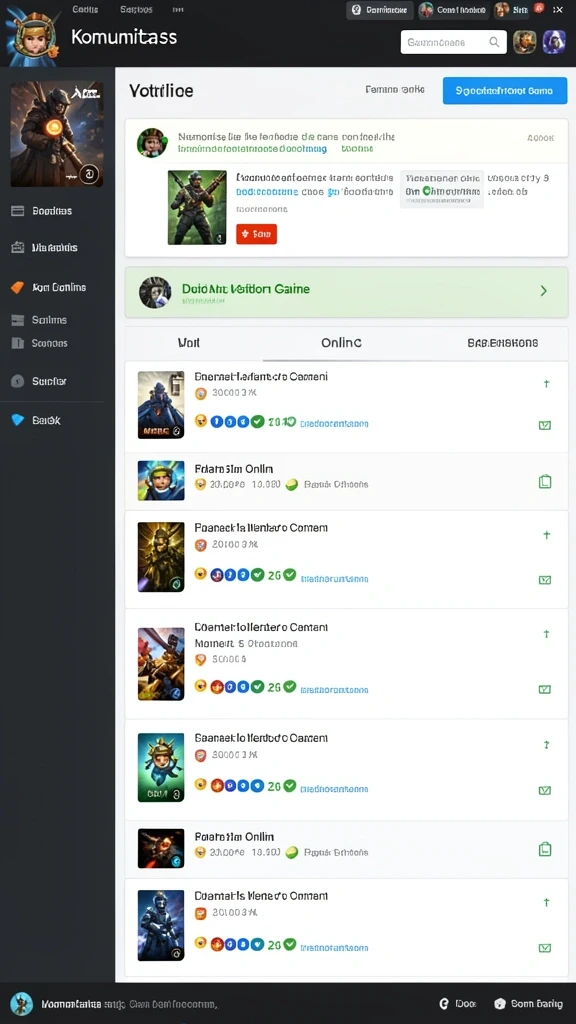This screenshot has height=1024, width=576.
Task: Toggle the green check box in Moment row
Action: click(x=545, y=689)
